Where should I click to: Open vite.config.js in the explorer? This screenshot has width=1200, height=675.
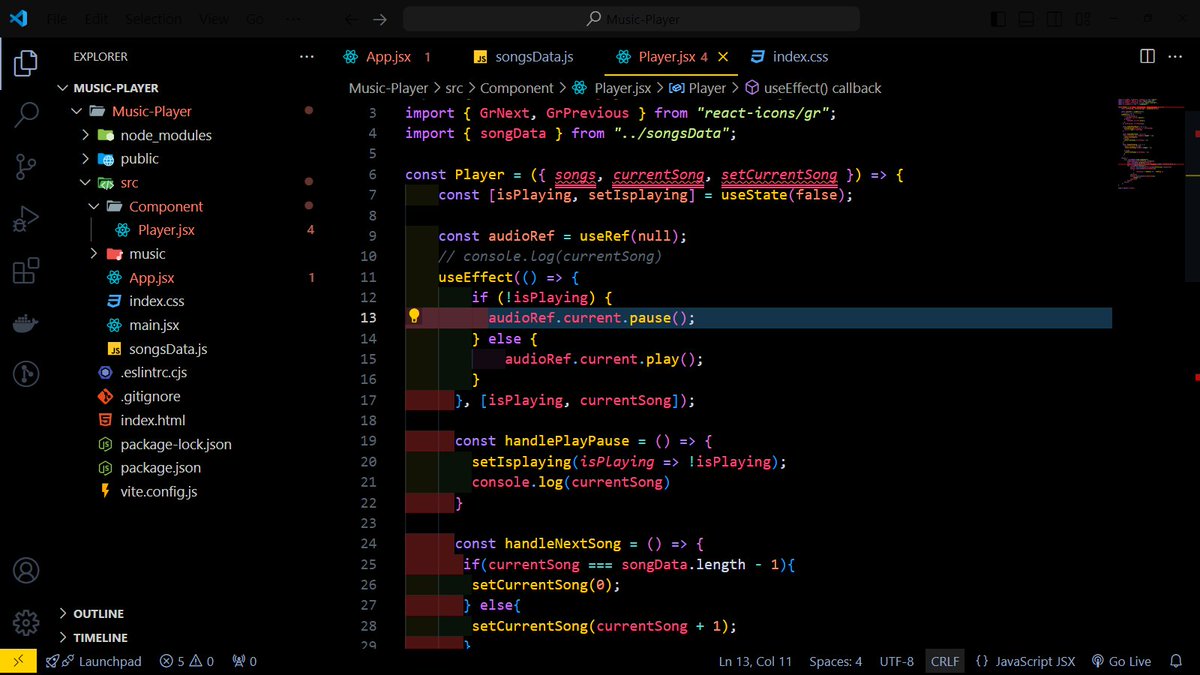point(158,491)
